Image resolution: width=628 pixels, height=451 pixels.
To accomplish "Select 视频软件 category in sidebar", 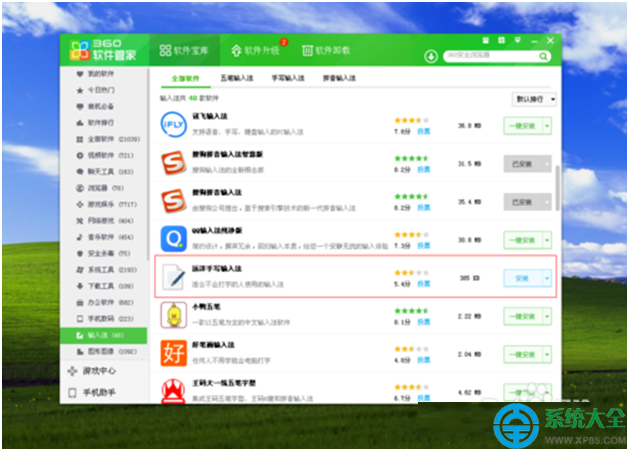I will 105,155.
